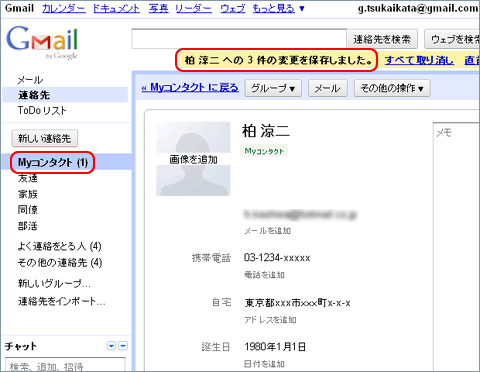Click 連絡先を検索 button

[x=382, y=39]
